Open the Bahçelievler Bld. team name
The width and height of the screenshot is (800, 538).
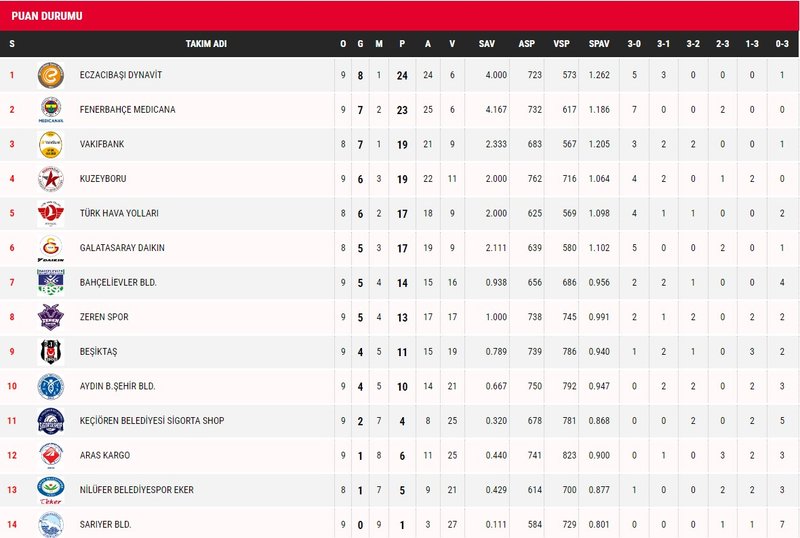118,283
